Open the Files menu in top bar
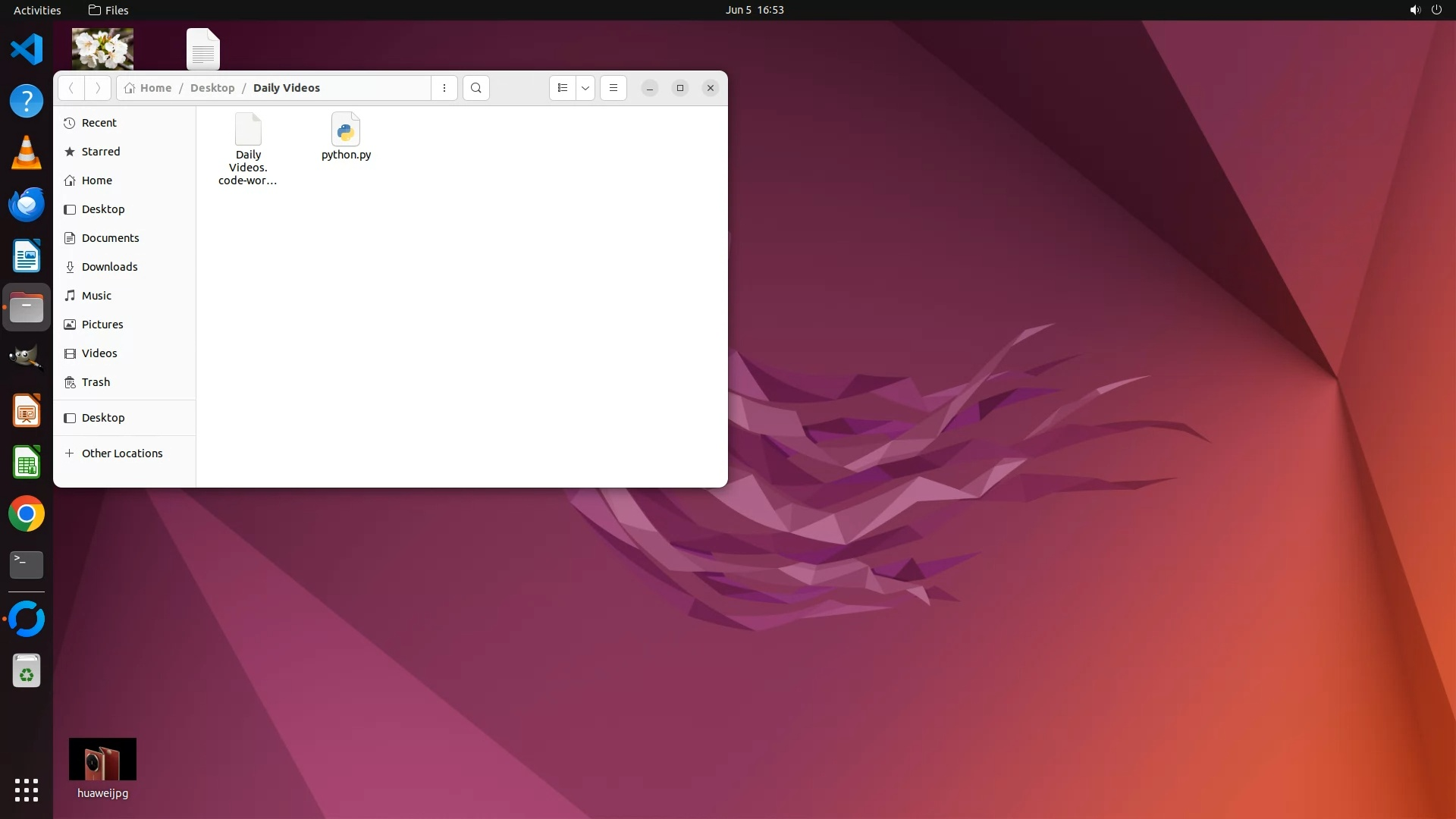 (108, 10)
